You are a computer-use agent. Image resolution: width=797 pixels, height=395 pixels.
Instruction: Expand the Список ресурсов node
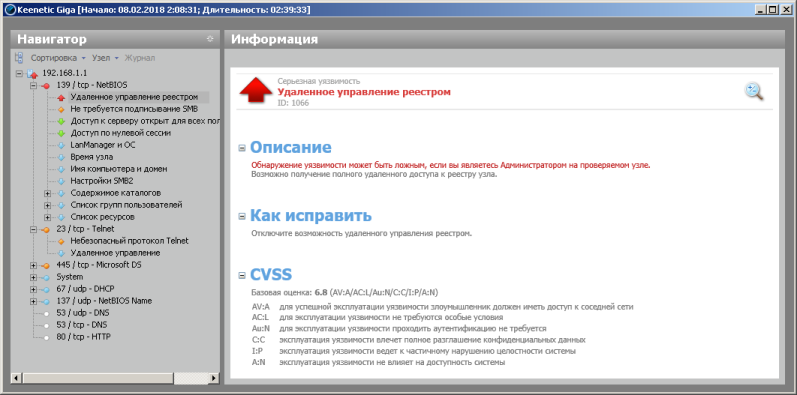[48, 217]
